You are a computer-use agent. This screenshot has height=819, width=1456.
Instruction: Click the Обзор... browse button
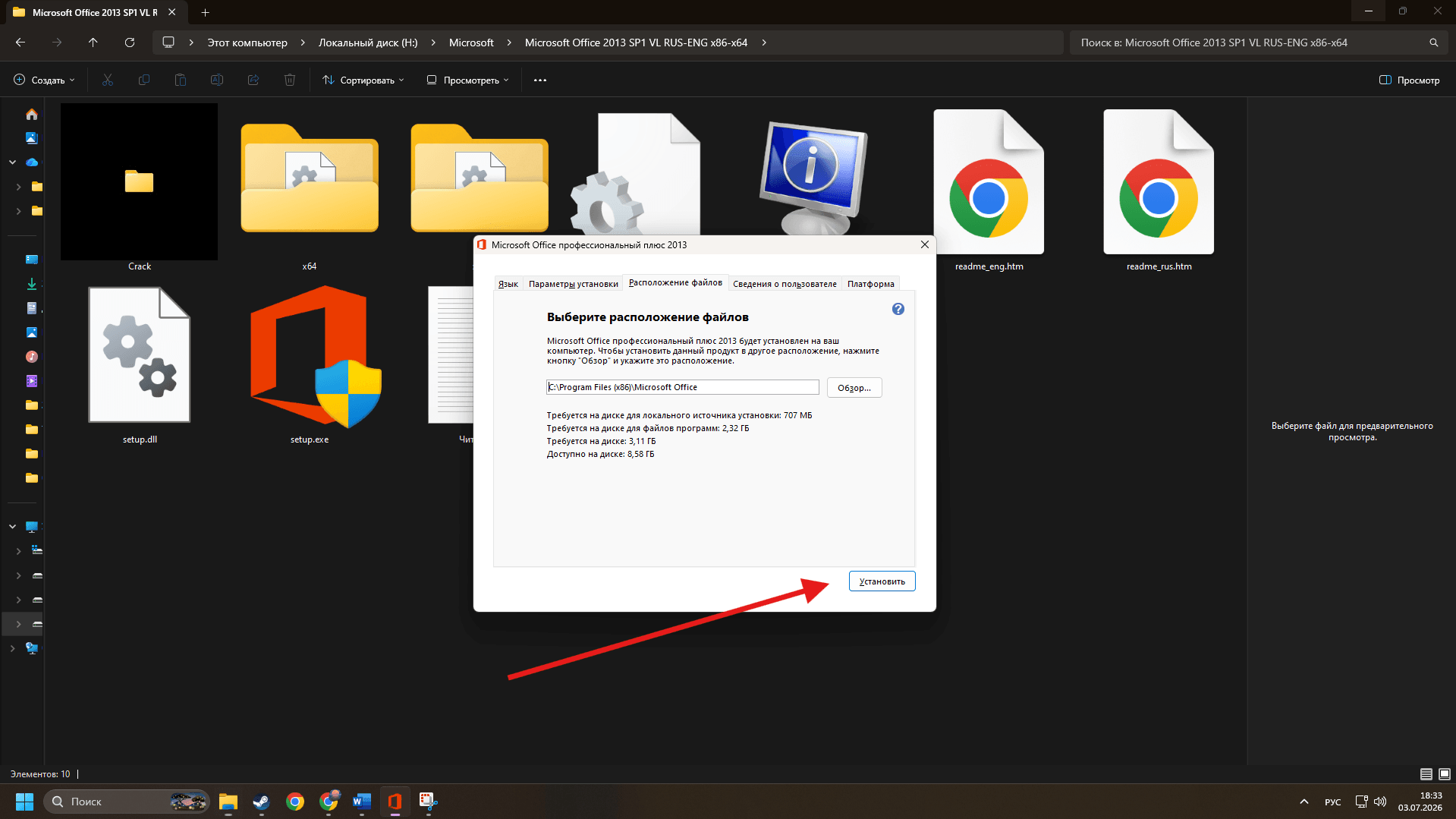(854, 388)
